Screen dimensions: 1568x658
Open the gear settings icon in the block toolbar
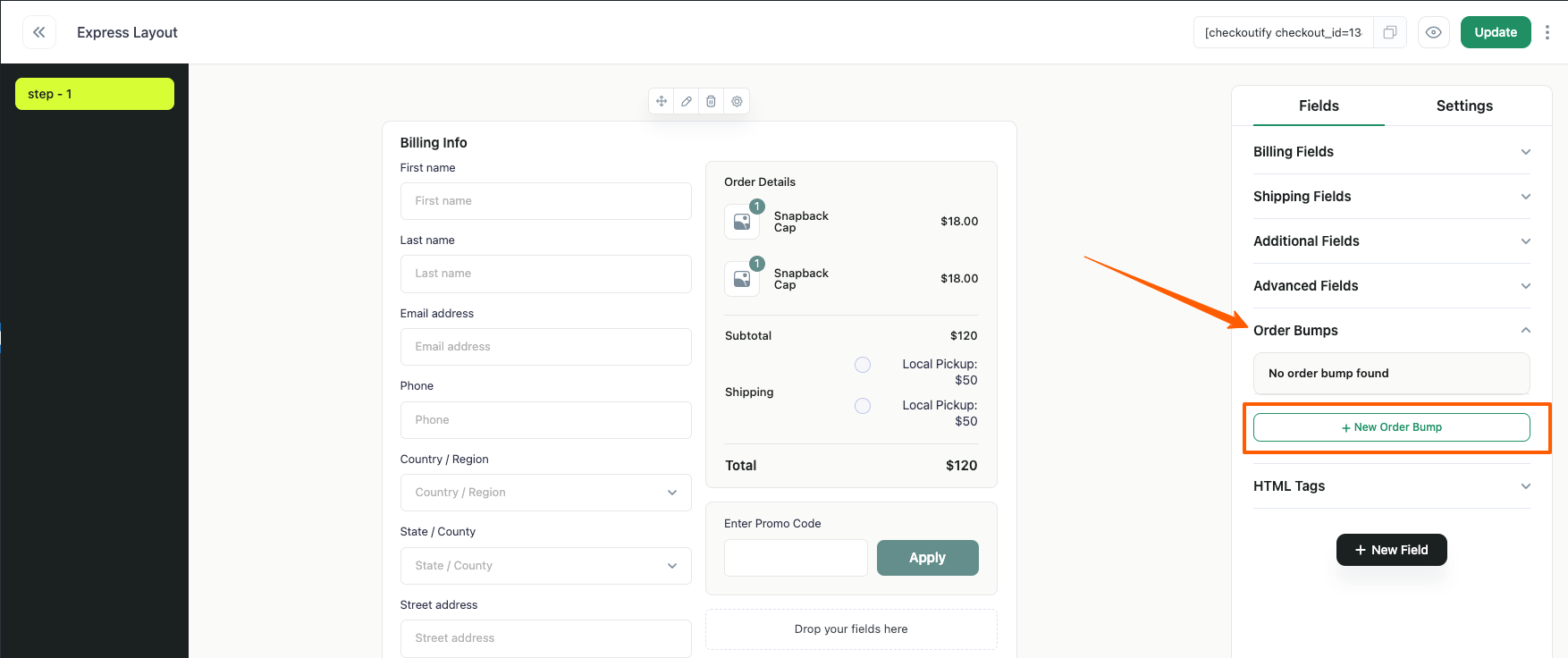click(737, 101)
